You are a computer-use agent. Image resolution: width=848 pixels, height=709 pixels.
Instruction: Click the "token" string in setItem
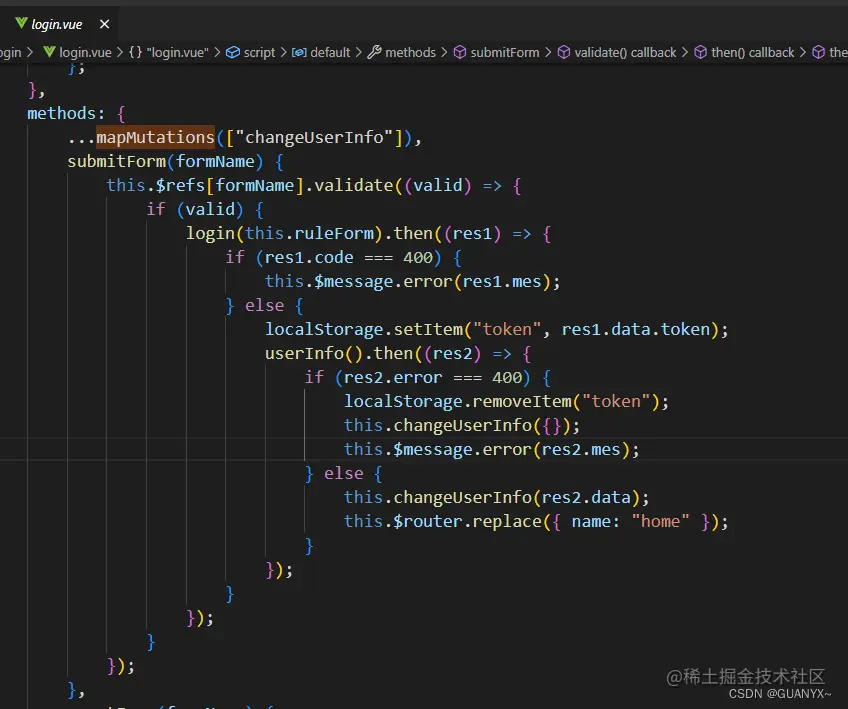point(507,329)
